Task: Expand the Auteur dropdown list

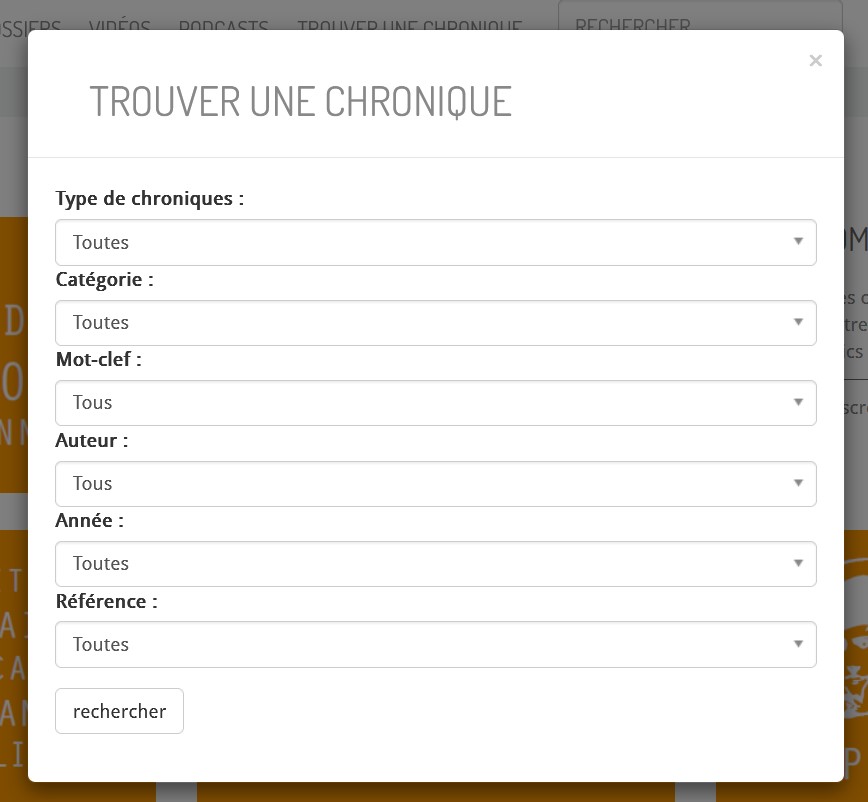Action: point(435,484)
